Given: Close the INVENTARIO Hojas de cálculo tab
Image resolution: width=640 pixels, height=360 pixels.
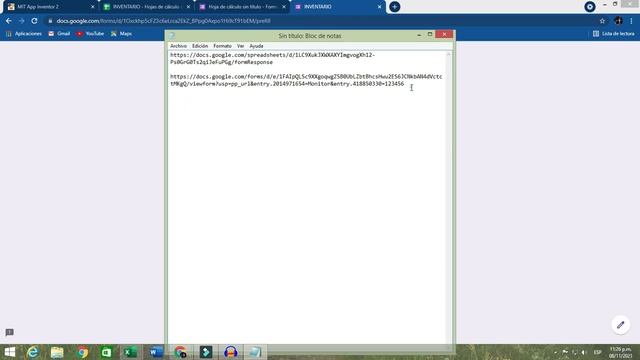Looking at the screenshot, I should pyautogui.click(x=188, y=7).
